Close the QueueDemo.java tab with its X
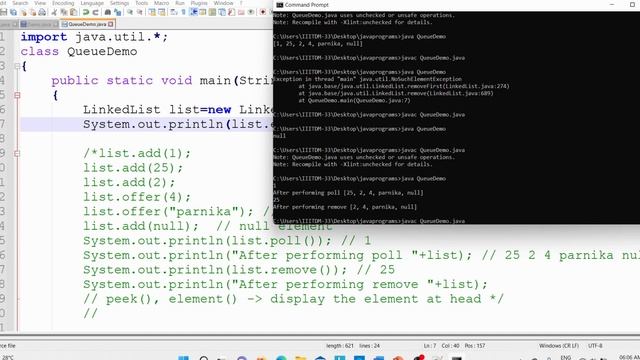The width and height of the screenshot is (640, 360). pos(111,24)
